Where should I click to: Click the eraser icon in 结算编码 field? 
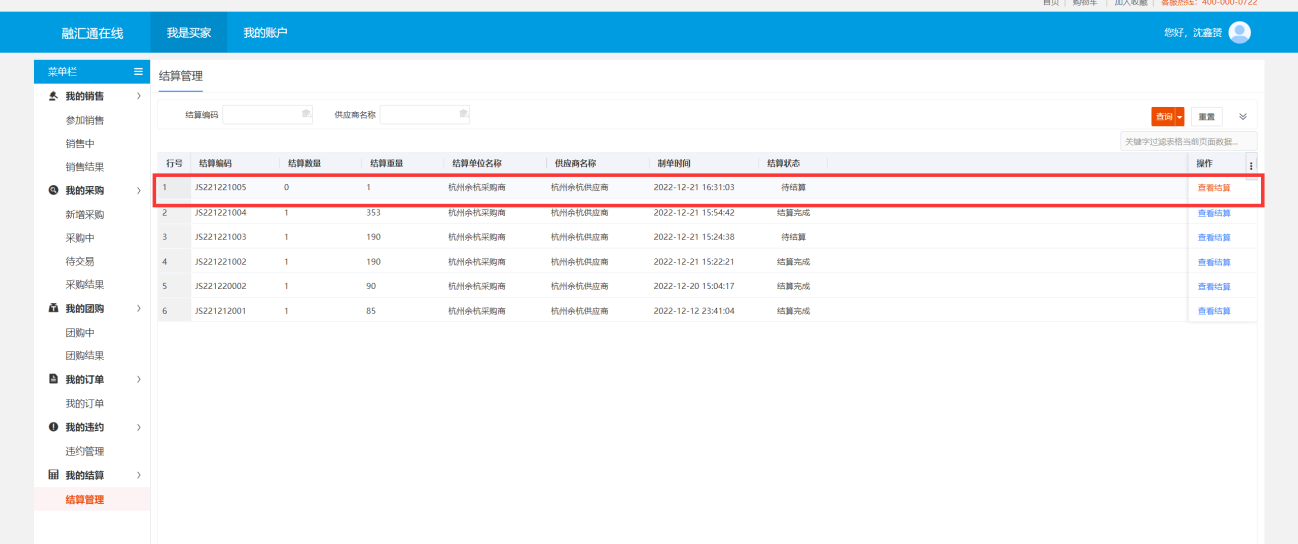coord(306,114)
